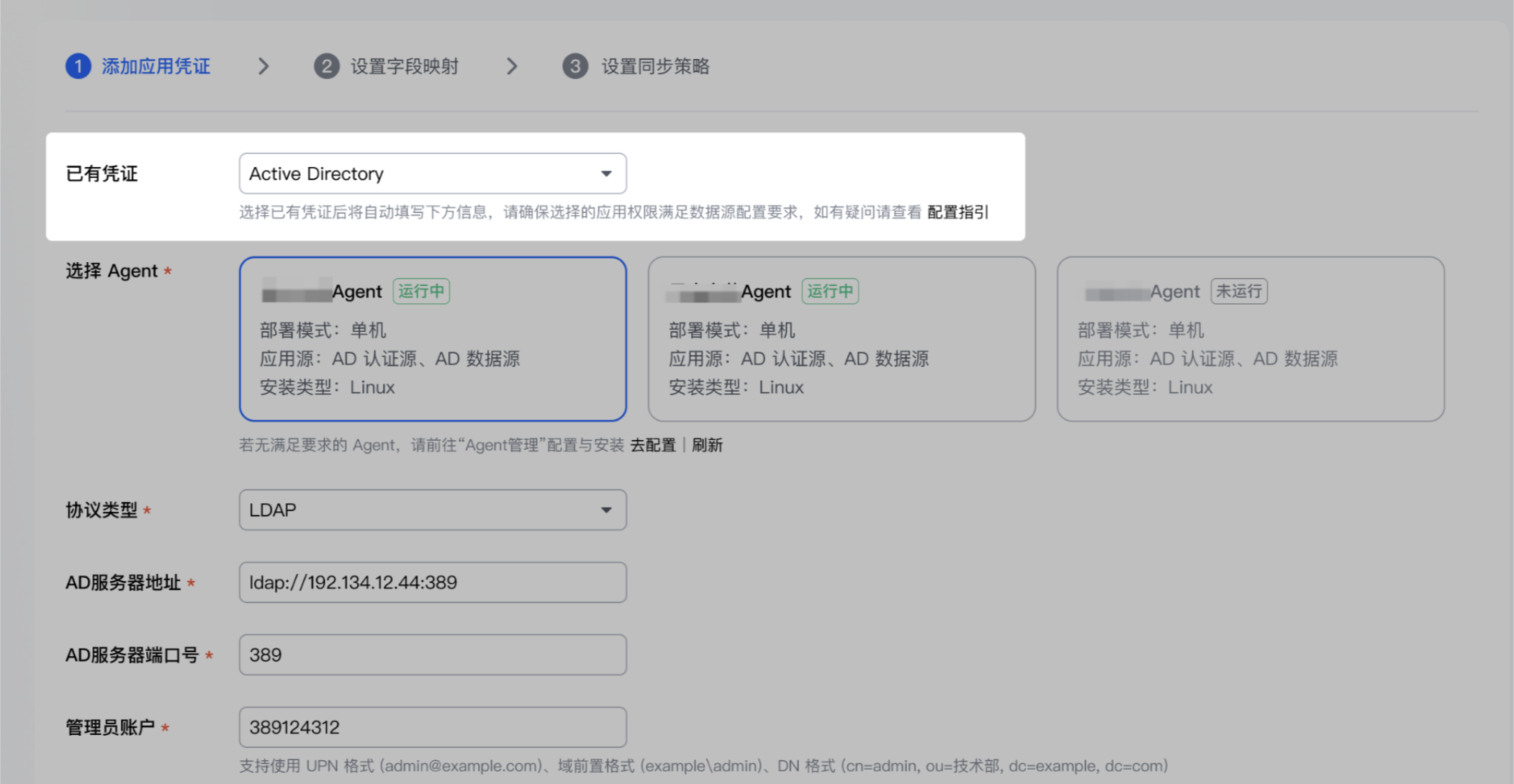Select the not-running Agent card
This screenshot has width=1514, height=784.
coord(1251,338)
